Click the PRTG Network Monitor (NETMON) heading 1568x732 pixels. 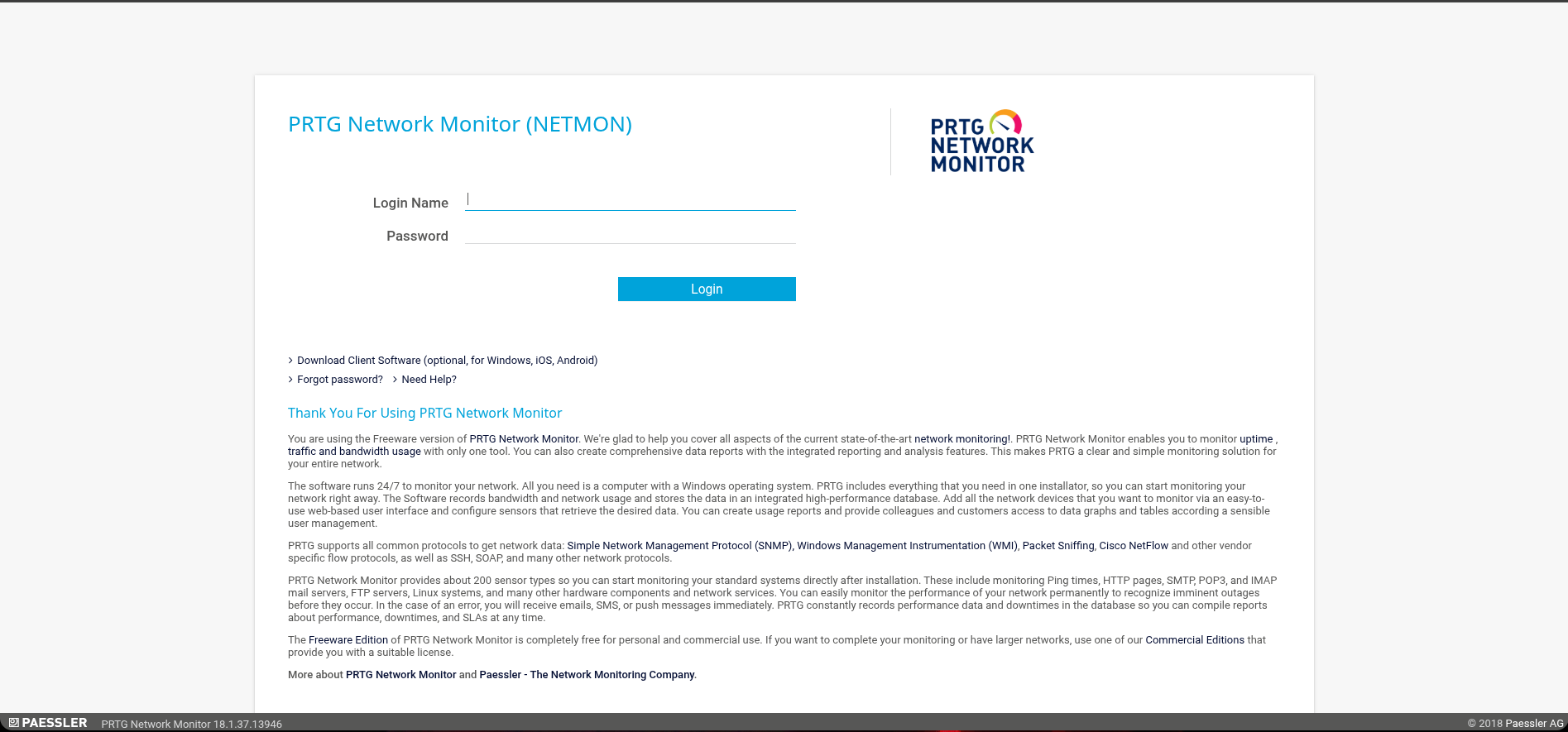[460, 124]
